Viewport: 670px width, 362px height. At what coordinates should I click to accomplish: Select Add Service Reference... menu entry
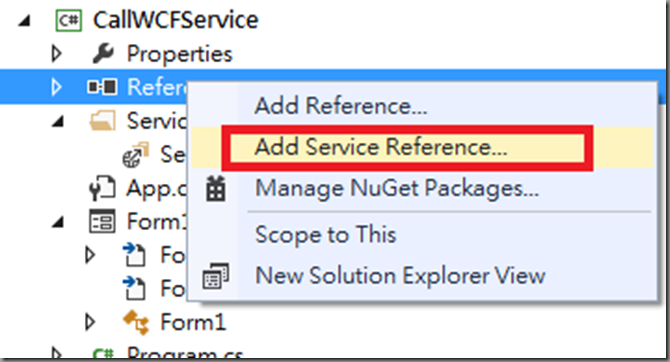381,147
